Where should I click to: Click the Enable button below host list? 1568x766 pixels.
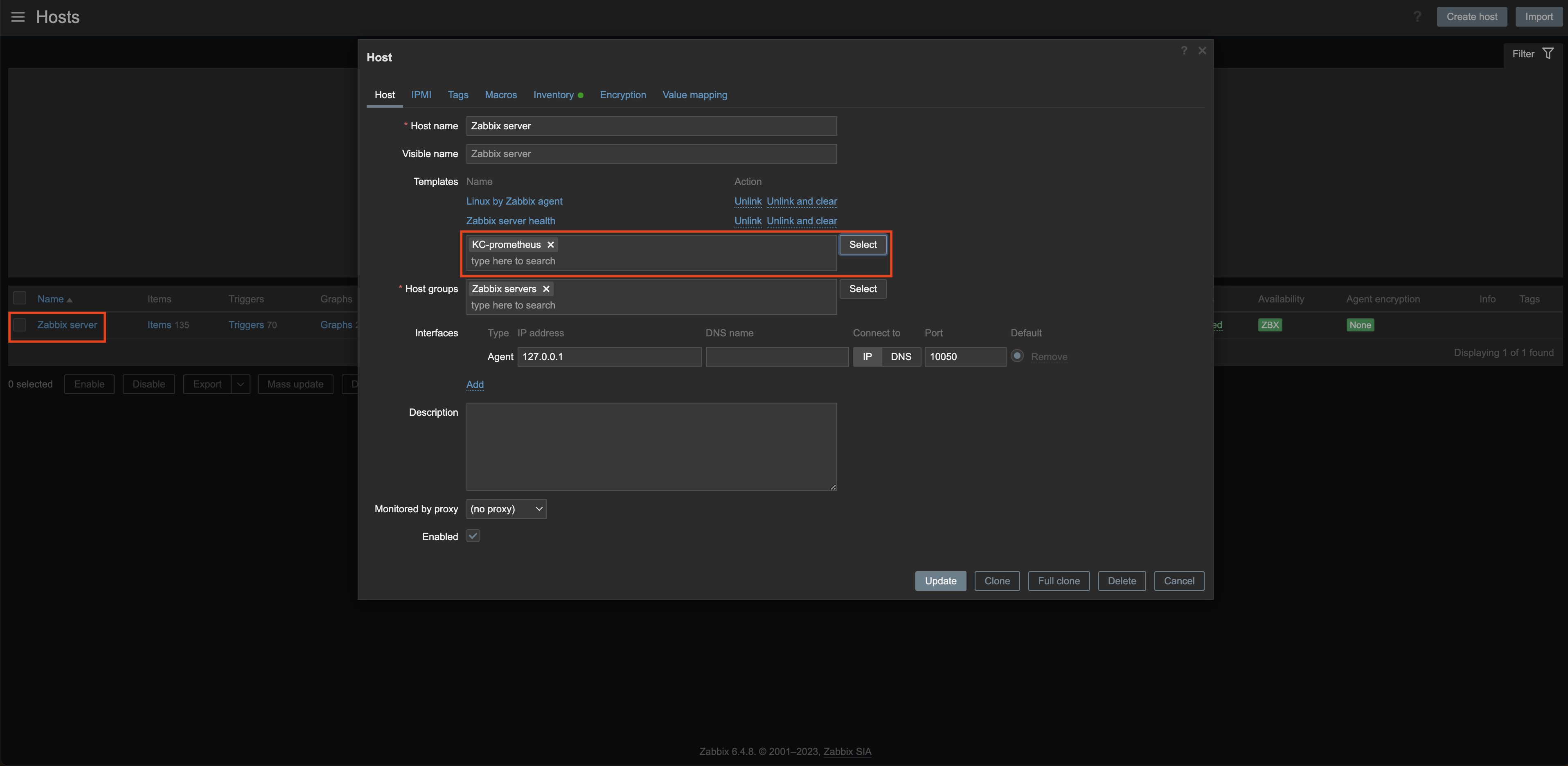pos(90,384)
